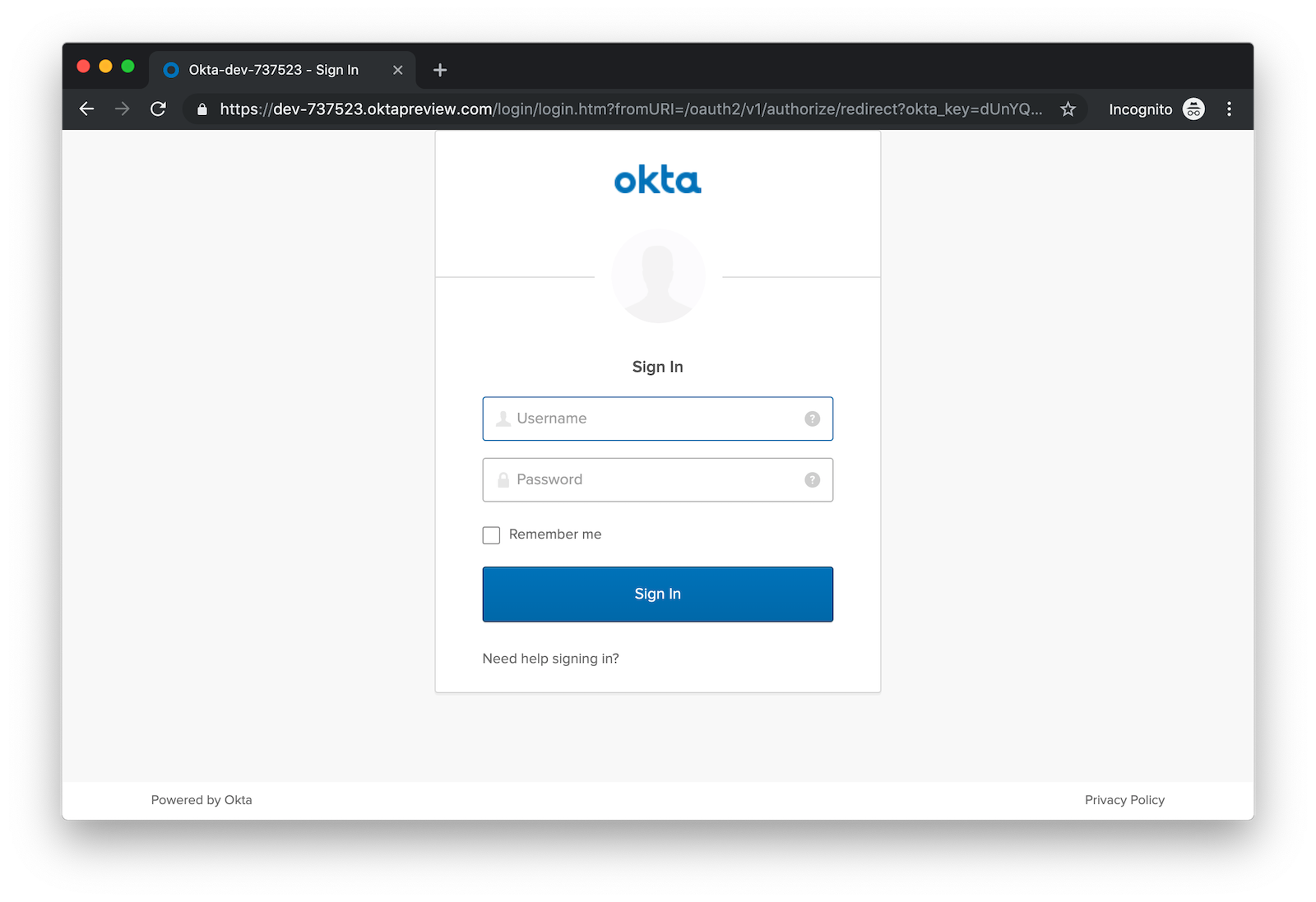Close the Okta Sign In tab

(398, 70)
